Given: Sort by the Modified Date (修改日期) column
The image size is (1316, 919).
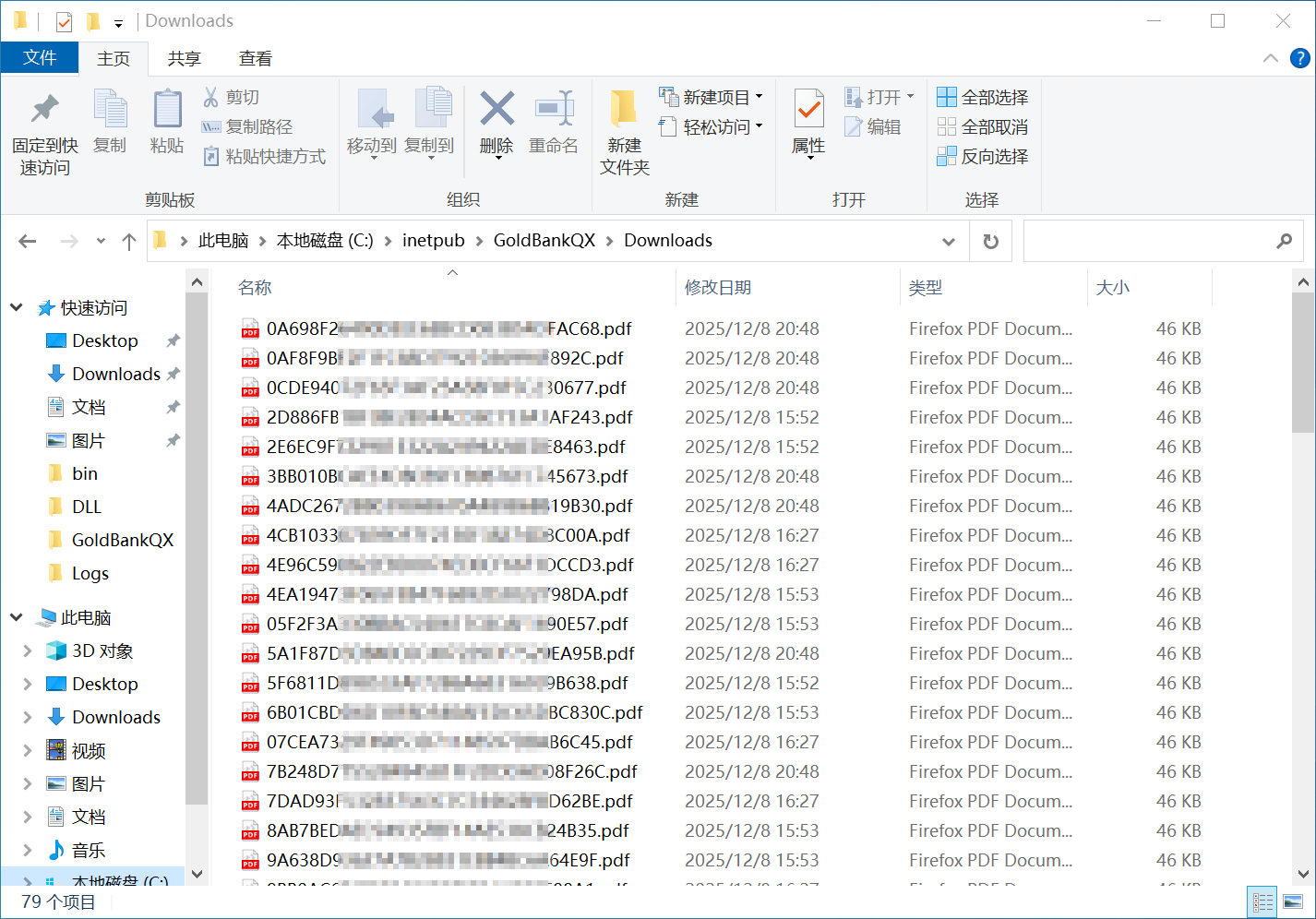Looking at the screenshot, I should click(718, 287).
